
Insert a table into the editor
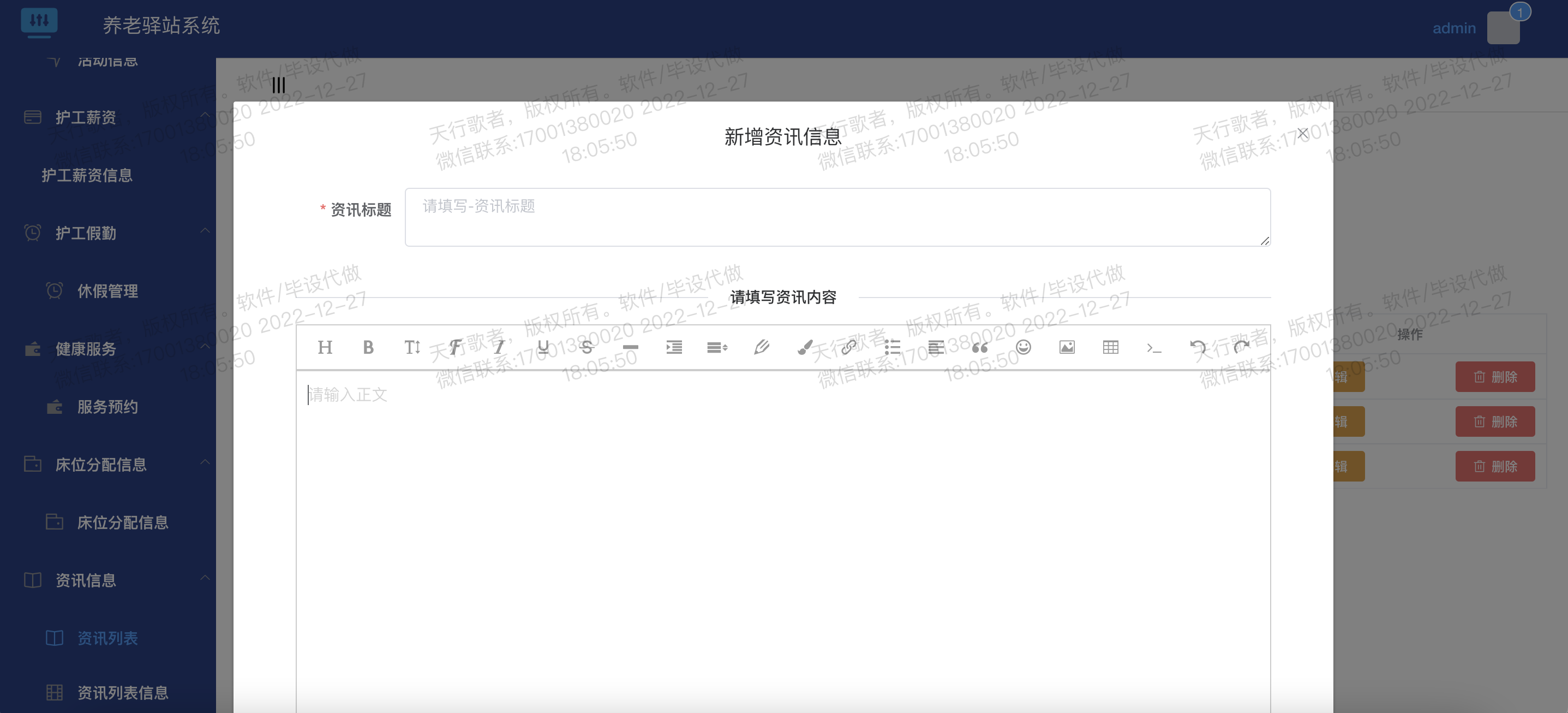[x=1110, y=347]
